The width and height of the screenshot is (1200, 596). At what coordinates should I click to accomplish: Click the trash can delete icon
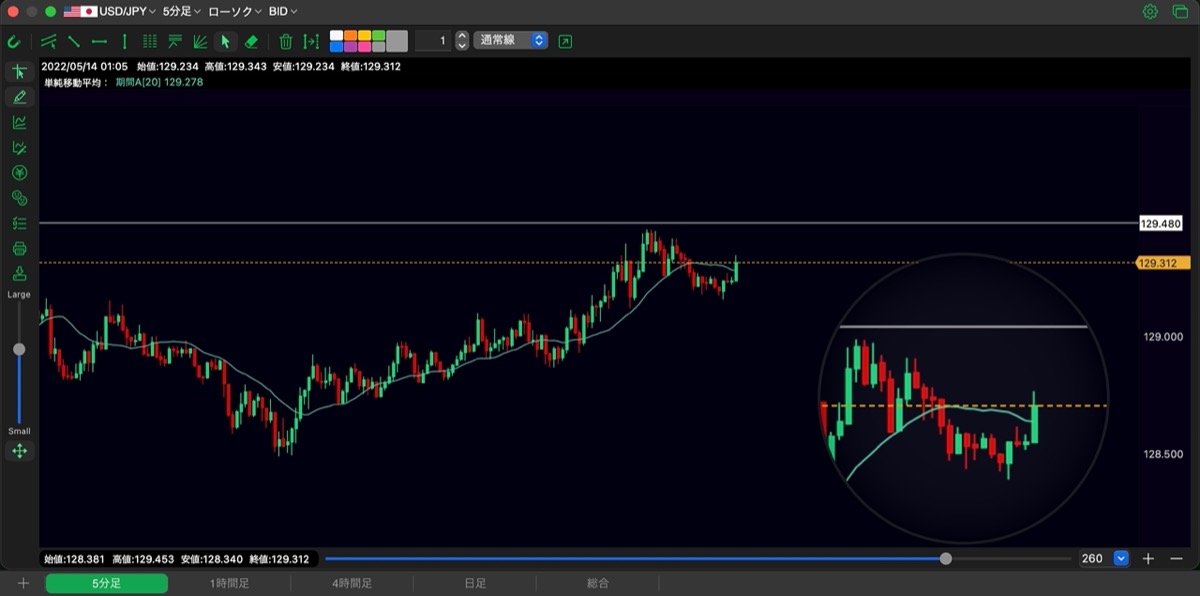click(285, 41)
